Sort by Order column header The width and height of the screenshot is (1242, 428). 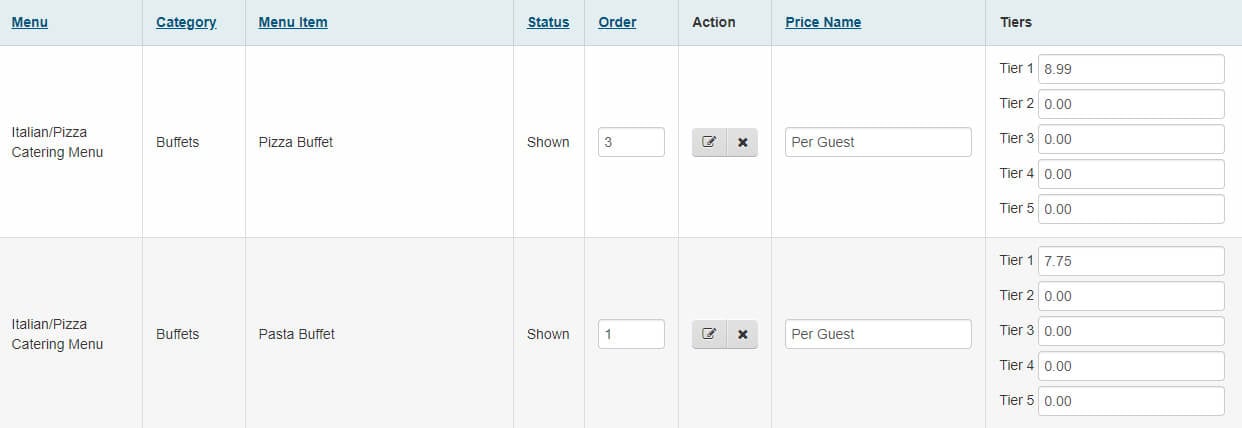(x=617, y=22)
